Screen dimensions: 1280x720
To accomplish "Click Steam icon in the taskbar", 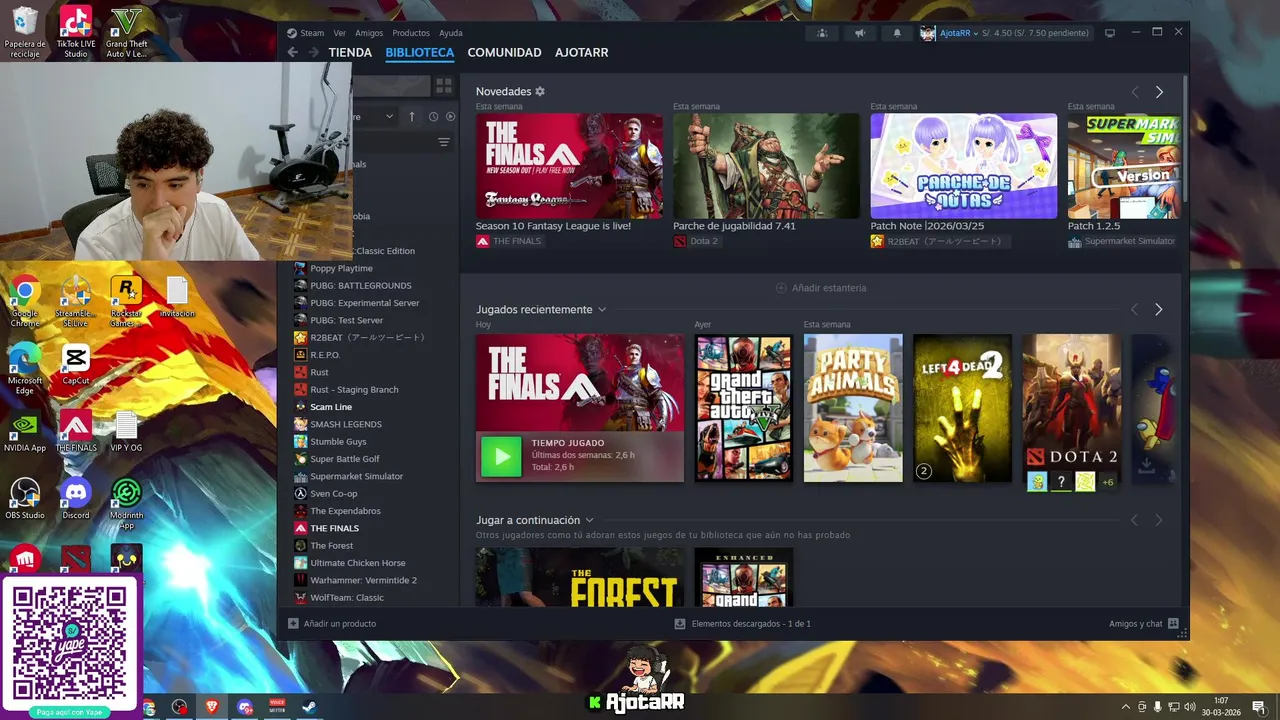I will [x=310, y=707].
